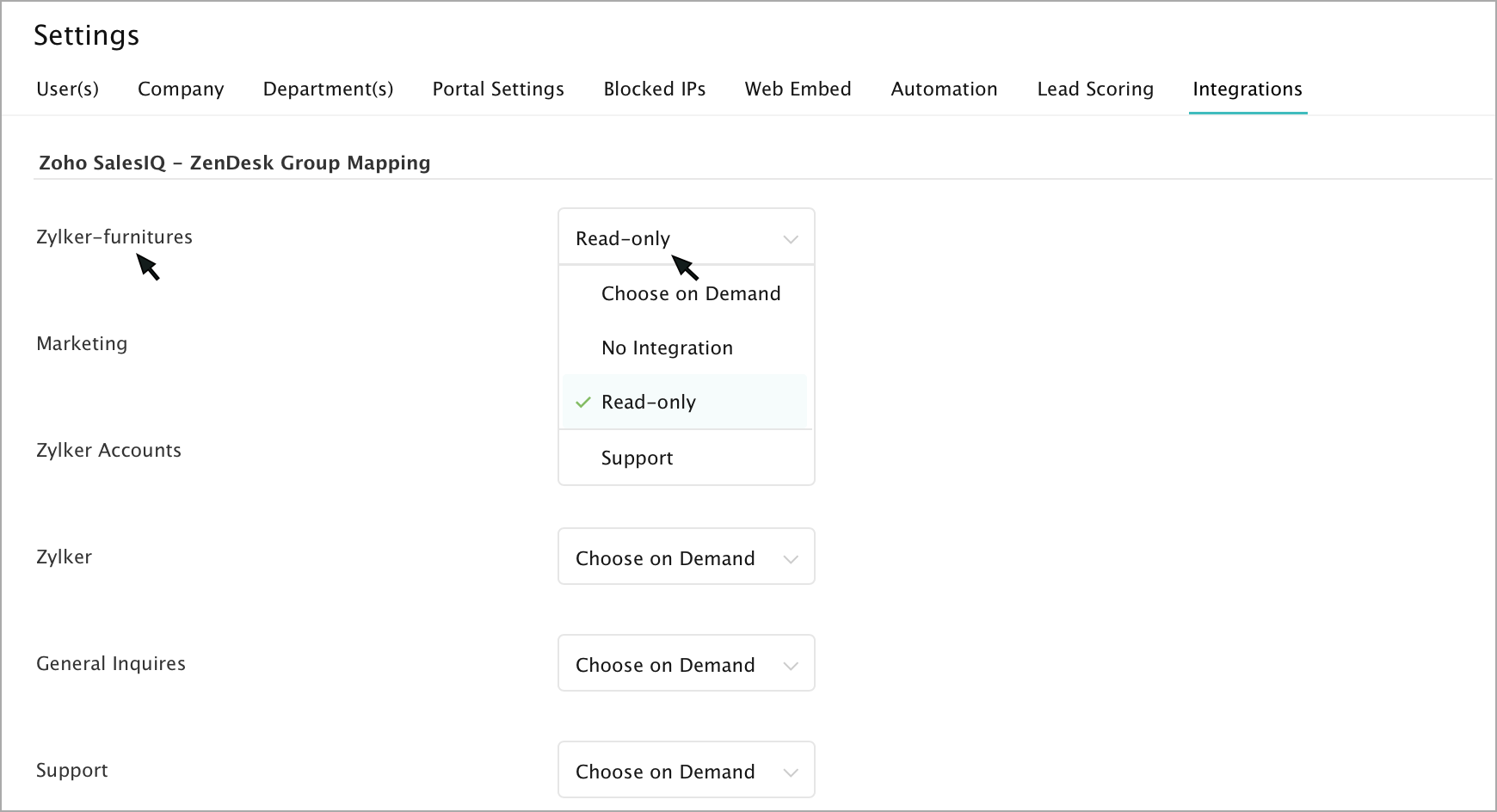Open the Department(s) tab
1497x812 pixels.
[x=328, y=89]
